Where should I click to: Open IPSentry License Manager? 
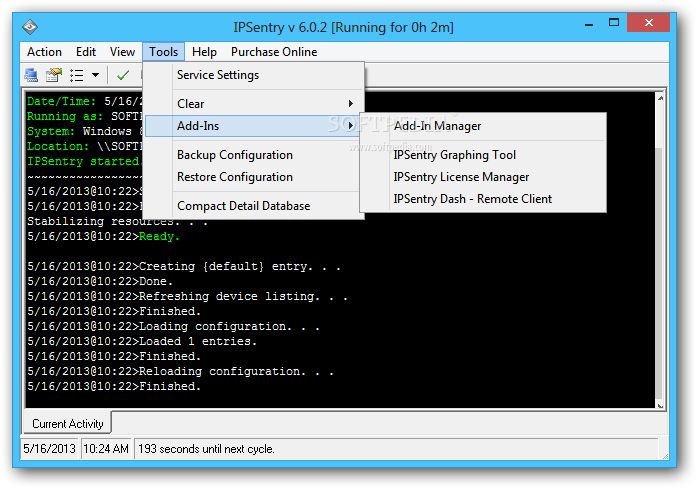[483, 177]
